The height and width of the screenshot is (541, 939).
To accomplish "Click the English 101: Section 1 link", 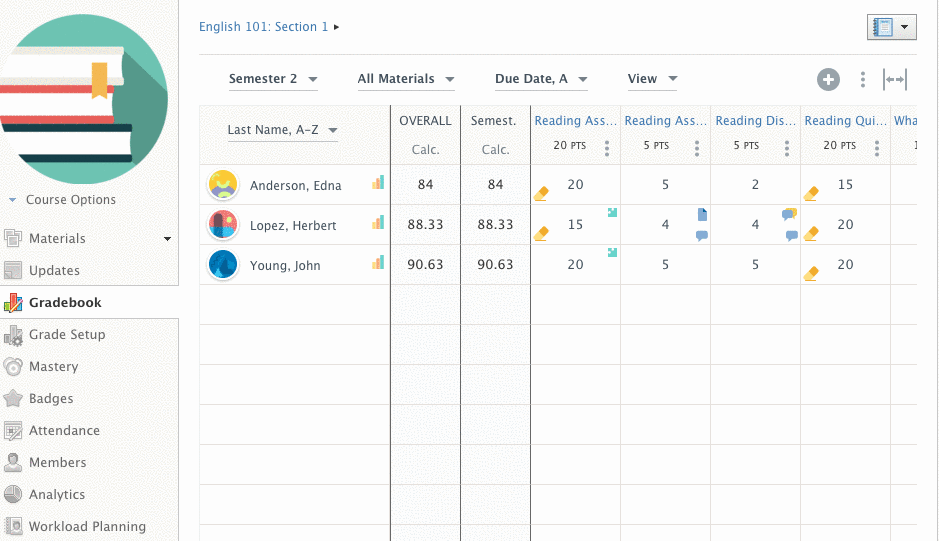I will pyautogui.click(x=264, y=27).
